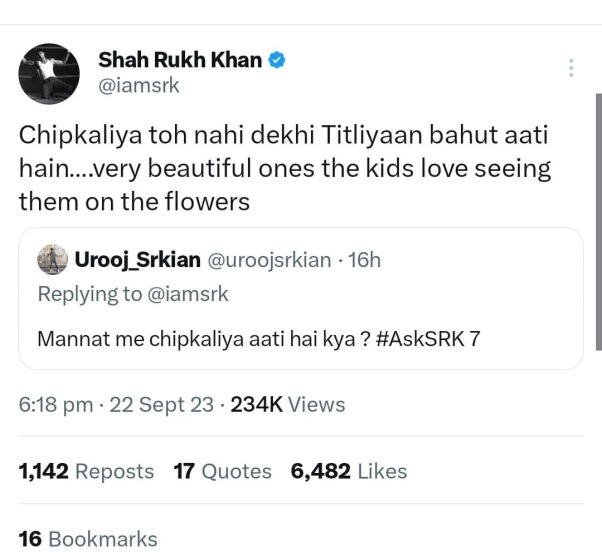
Task: Show the 1,142 Reposts list
Action: (87, 471)
